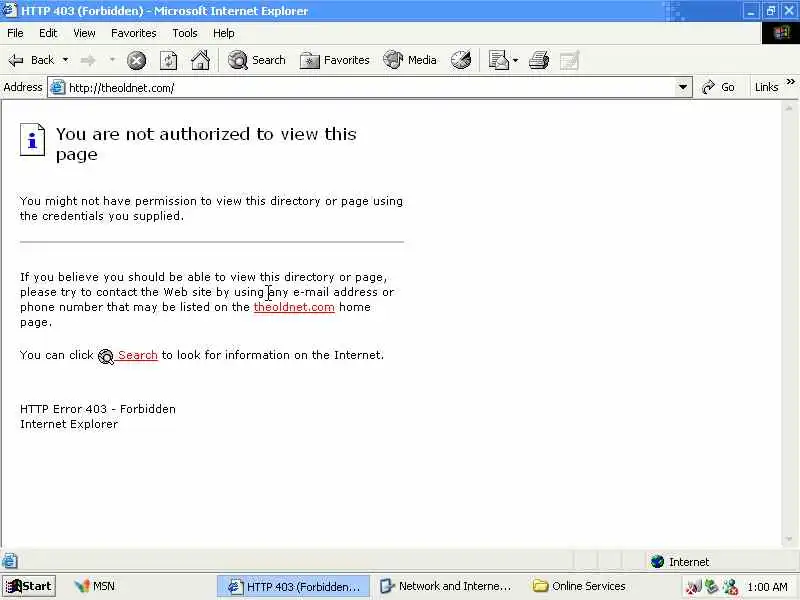800x600 pixels.
Task: Click into the Address bar URL field
Action: tap(370, 88)
